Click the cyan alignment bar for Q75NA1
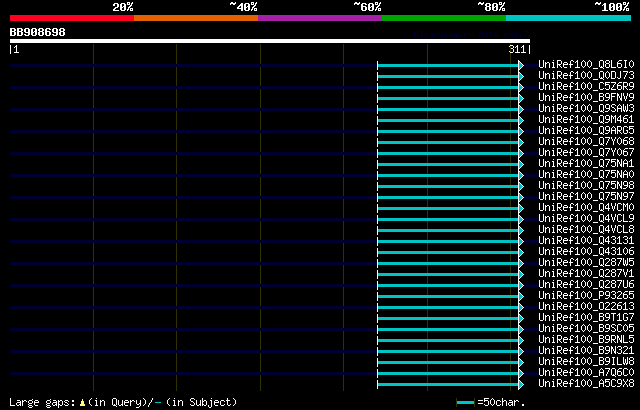Viewport: 640px width, 410px height. click(448, 164)
